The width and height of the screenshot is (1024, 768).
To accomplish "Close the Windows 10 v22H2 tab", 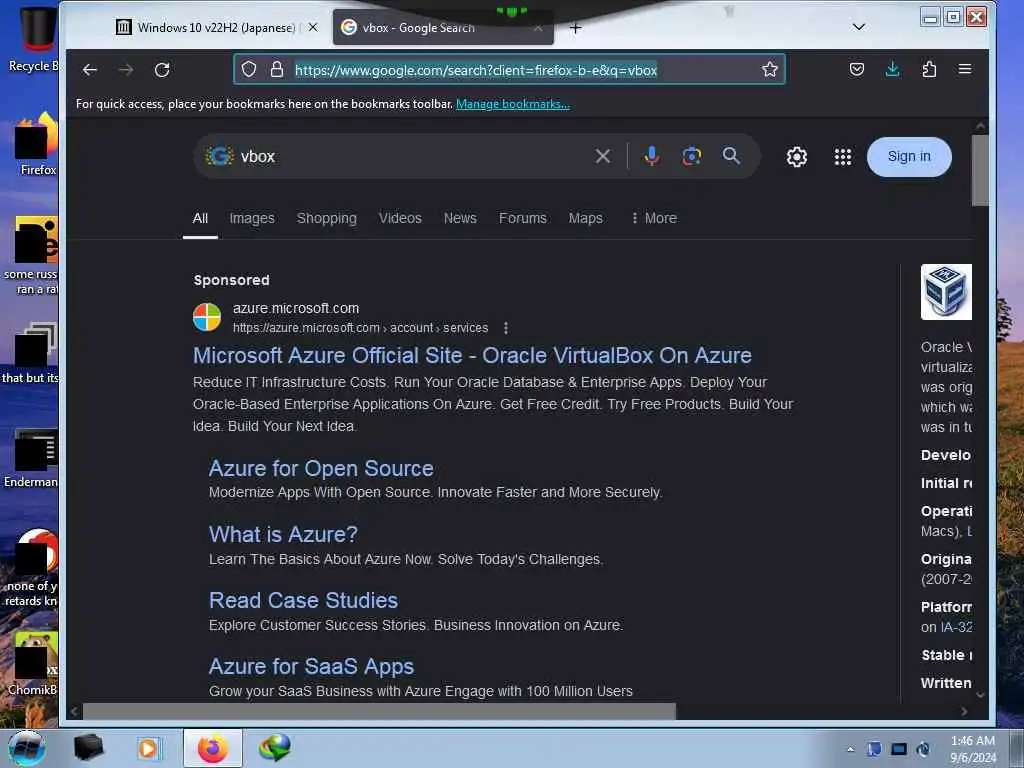I will tap(313, 27).
